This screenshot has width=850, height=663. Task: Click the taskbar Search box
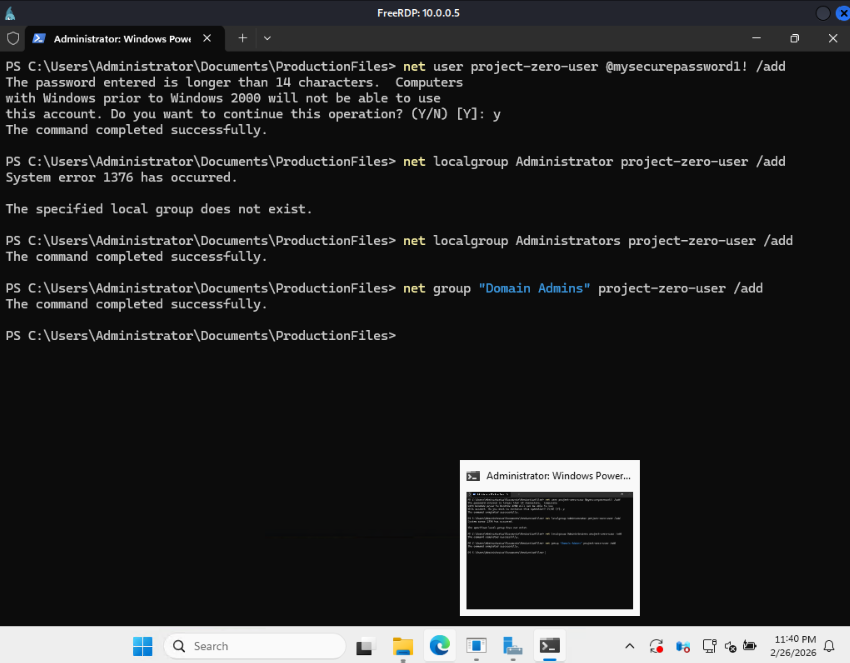coord(254,646)
